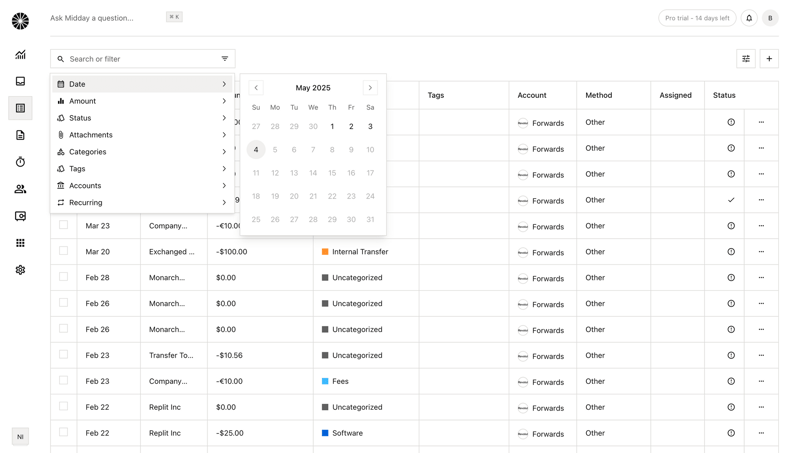Select the Mar 23 Company transaction checkbox
The width and height of the screenshot is (800, 453).
pos(63,224)
